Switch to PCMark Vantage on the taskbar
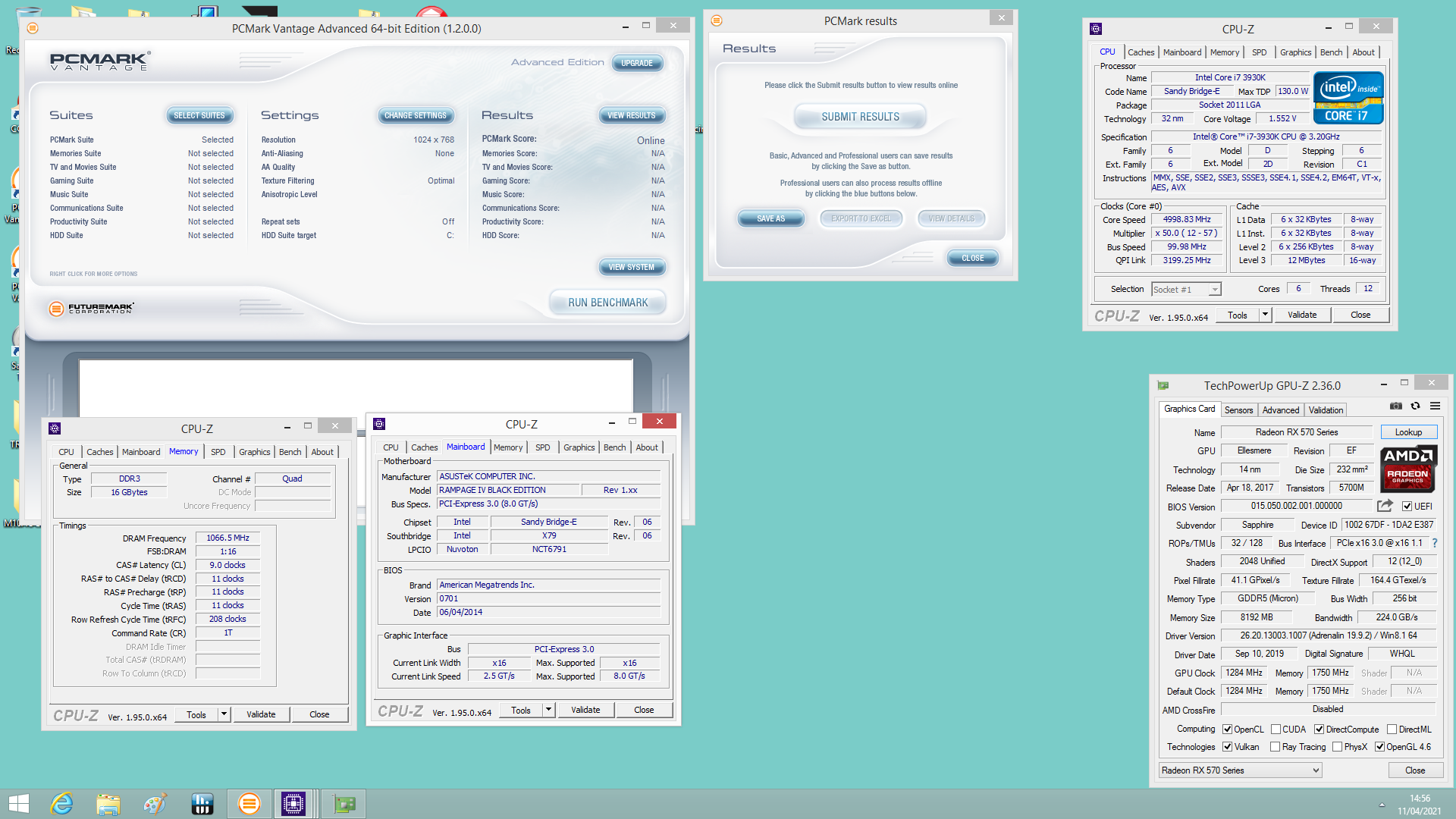The image size is (1456, 819). click(249, 804)
